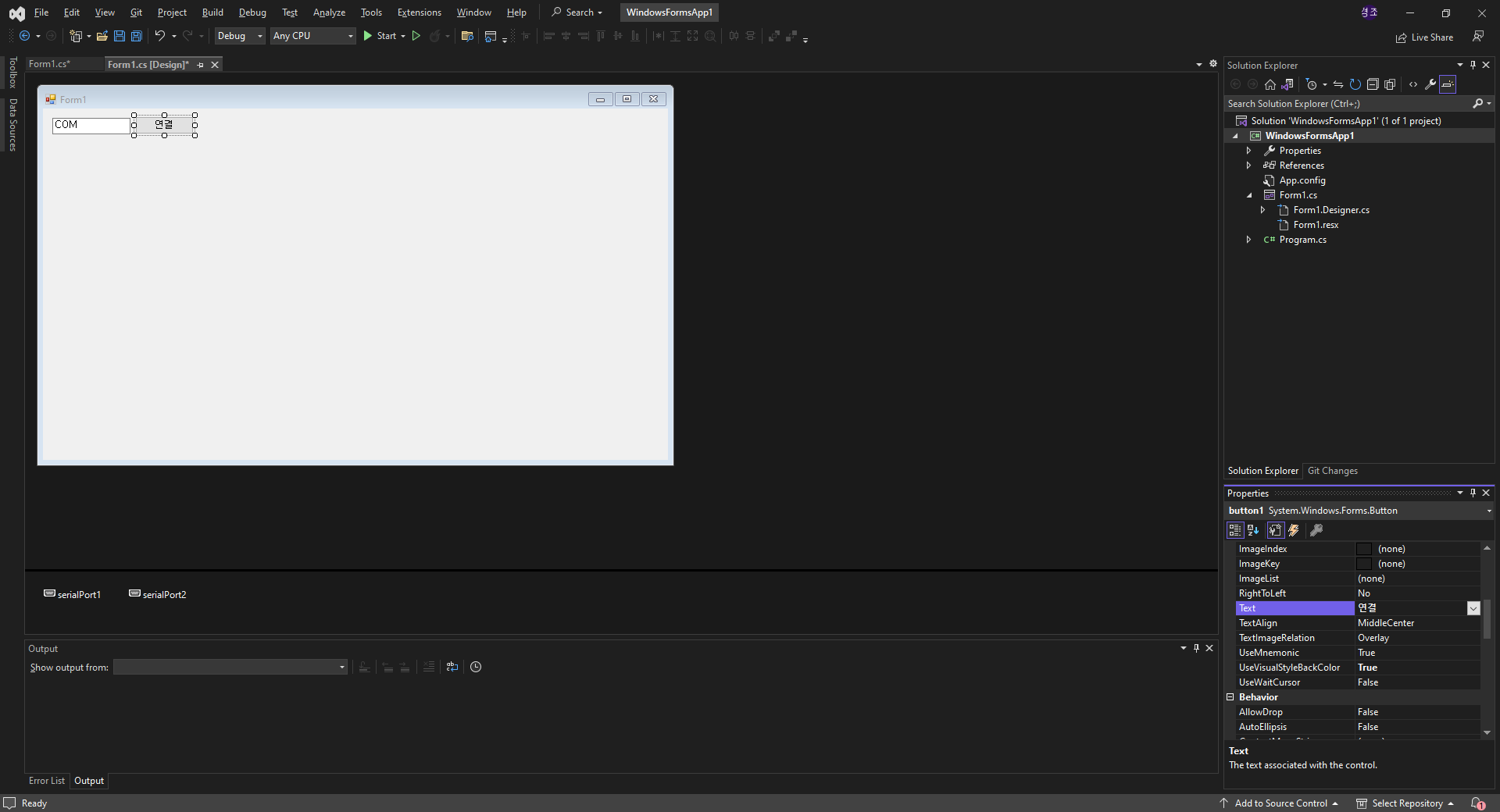Image resolution: width=1500 pixels, height=812 pixels.
Task: Open the Any CPU platform dropdown
Action: (x=313, y=36)
